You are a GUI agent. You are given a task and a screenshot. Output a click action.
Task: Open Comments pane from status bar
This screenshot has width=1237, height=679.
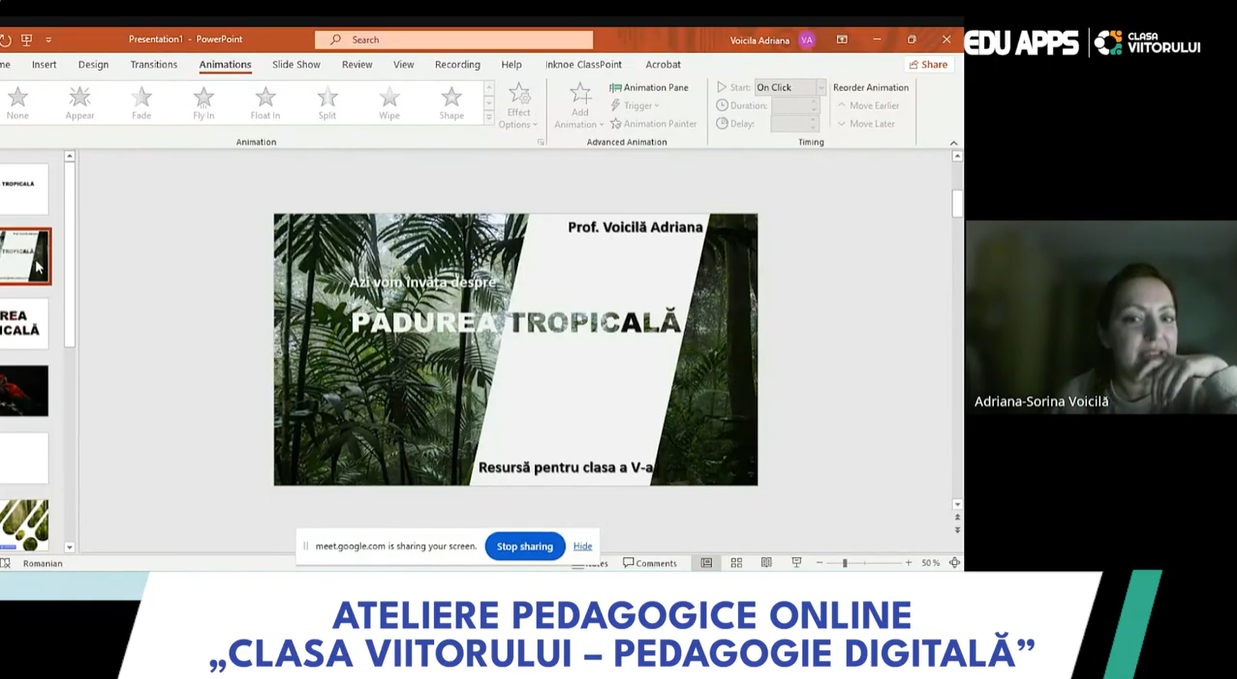click(x=650, y=563)
